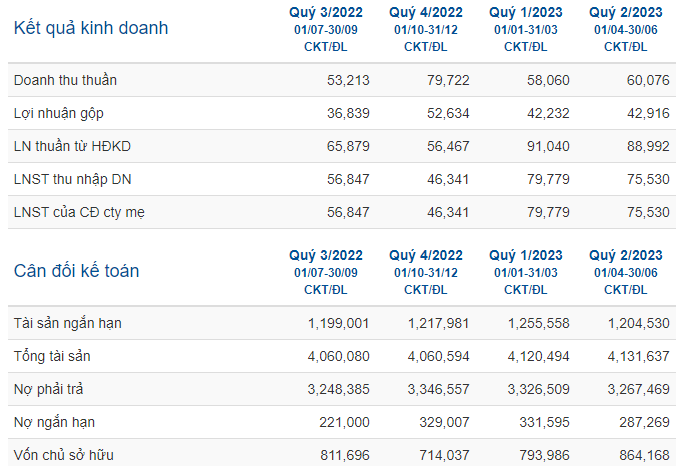The width and height of the screenshot is (682, 466).
Task: Click the Tài sản ngắn hạn row label
Action: tap(68, 323)
